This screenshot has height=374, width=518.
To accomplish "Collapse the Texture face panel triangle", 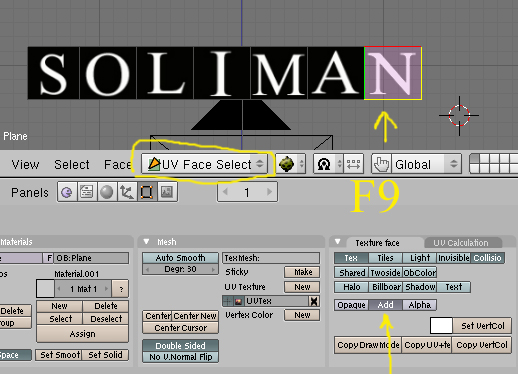I will (x=338, y=241).
